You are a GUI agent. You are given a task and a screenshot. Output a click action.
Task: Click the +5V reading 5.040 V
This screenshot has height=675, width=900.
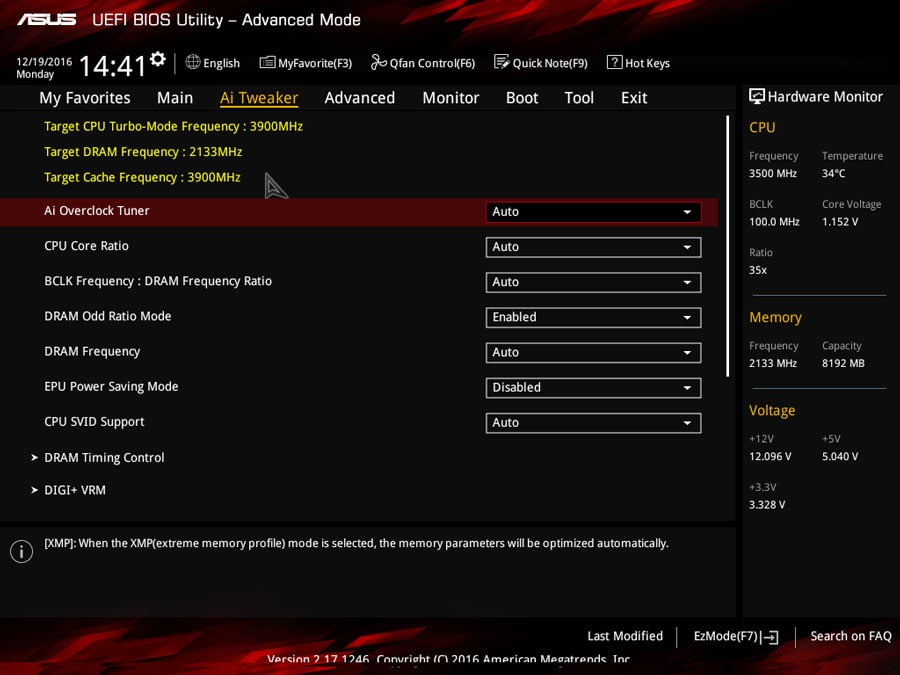[x=840, y=456]
